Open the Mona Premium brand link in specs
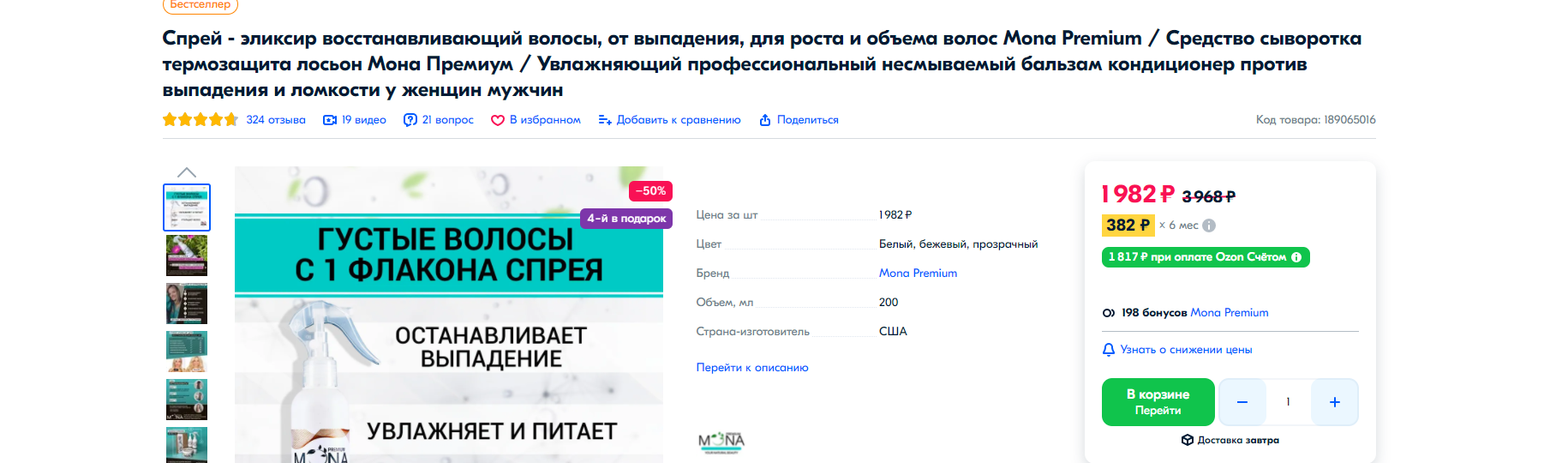Image resolution: width=1568 pixels, height=463 pixels. pyautogui.click(x=918, y=274)
